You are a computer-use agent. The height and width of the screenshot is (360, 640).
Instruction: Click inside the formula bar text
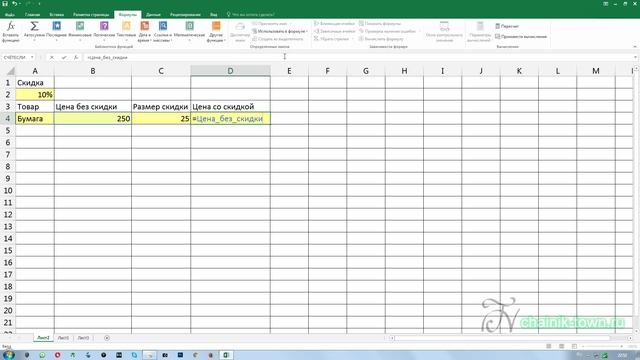pyautogui.click(x=359, y=58)
